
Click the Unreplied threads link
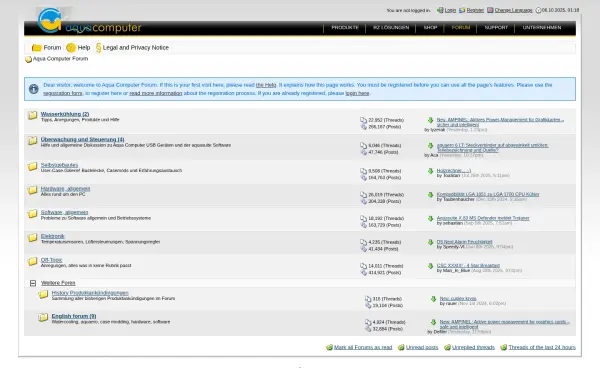[473, 347]
